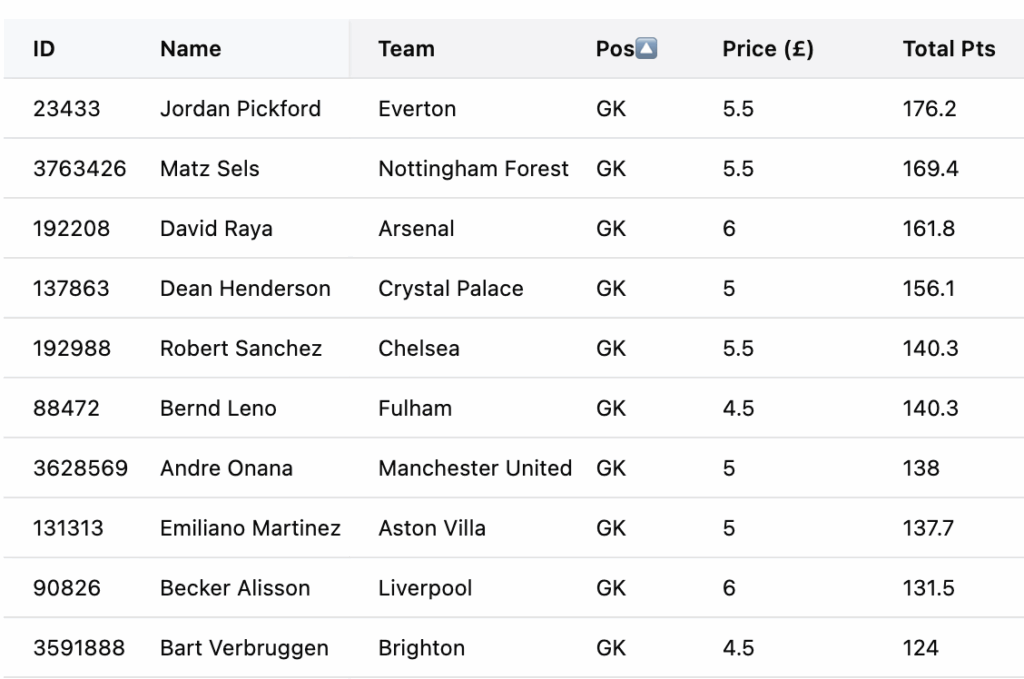Click the Team column header
The image size is (1024, 679).
[406, 49]
